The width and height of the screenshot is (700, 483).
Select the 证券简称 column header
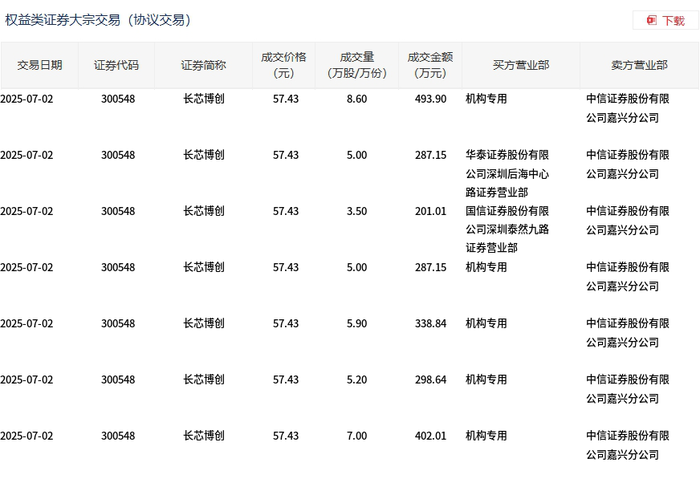click(204, 65)
